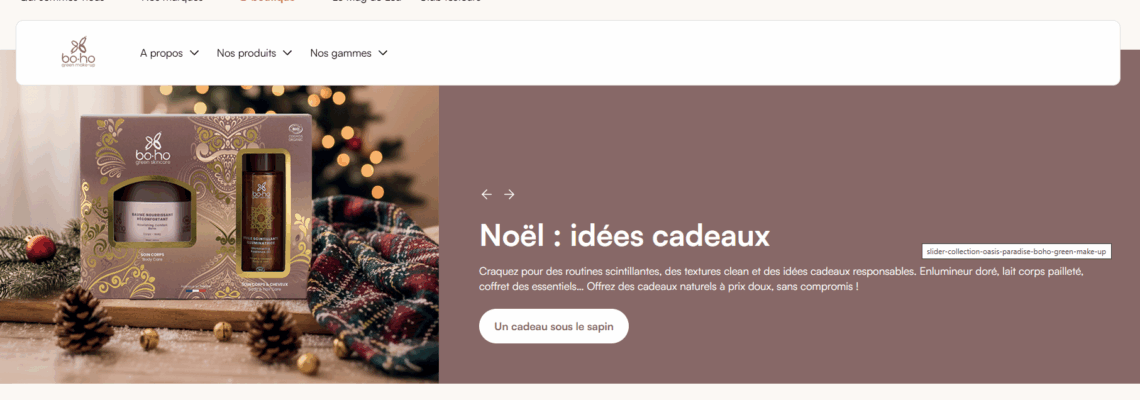Advance to the next slide arrow

509,194
